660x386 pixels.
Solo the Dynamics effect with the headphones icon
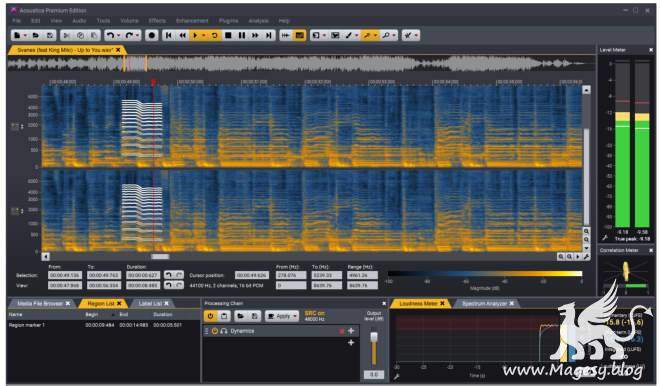(224, 331)
